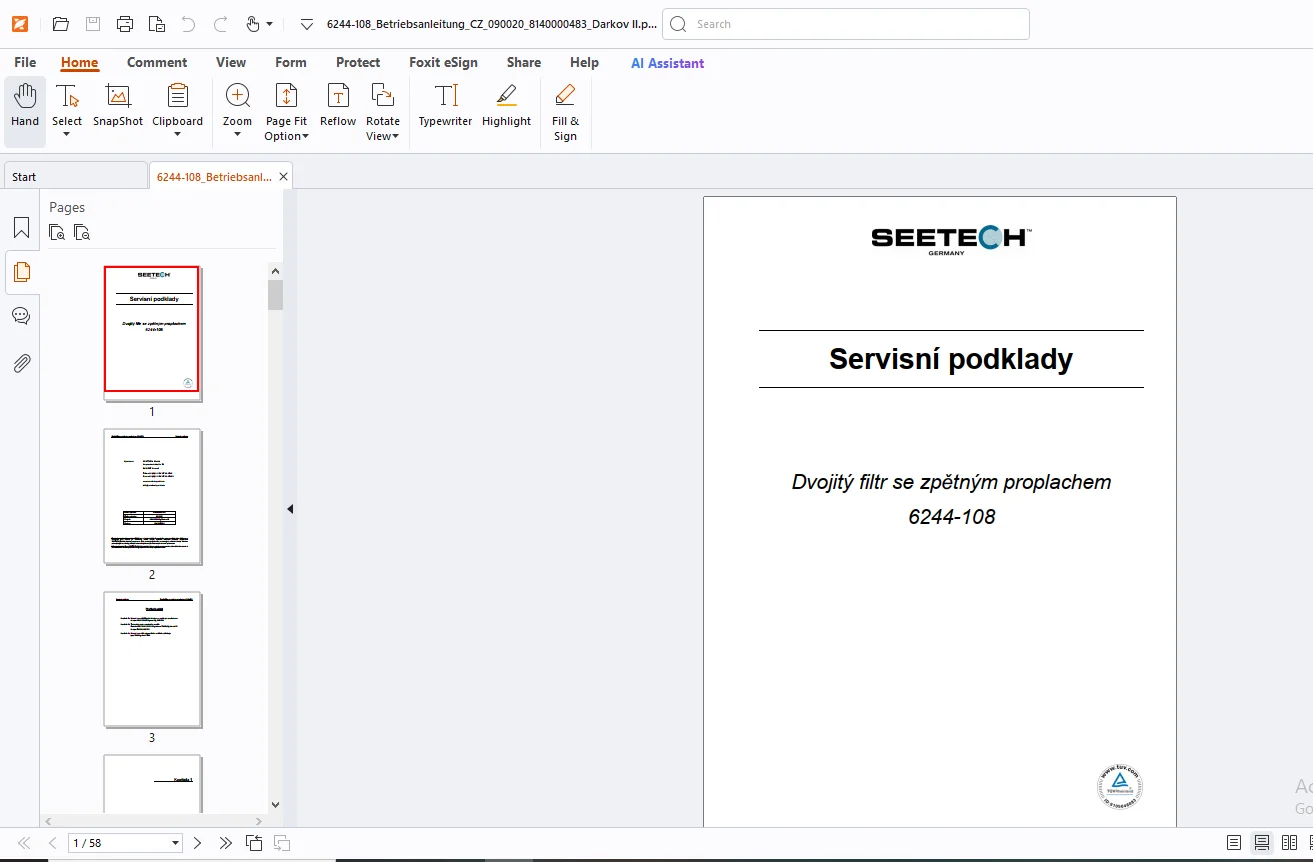Open the Select tool dropdown arrow

(x=67, y=135)
